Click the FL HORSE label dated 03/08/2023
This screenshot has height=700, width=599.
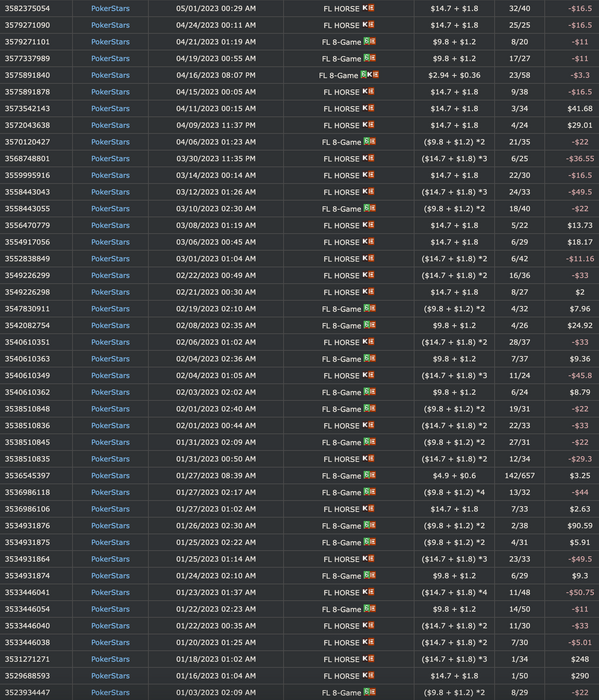pos(341,225)
